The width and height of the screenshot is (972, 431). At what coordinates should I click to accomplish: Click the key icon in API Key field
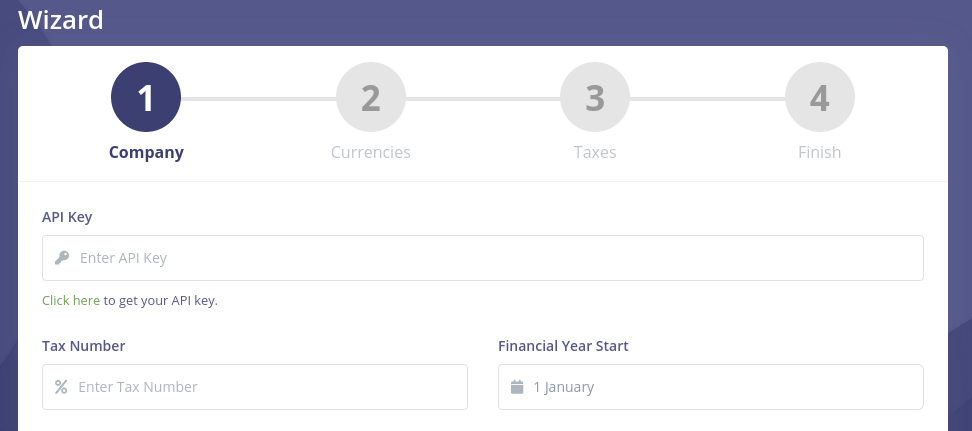coord(62,258)
